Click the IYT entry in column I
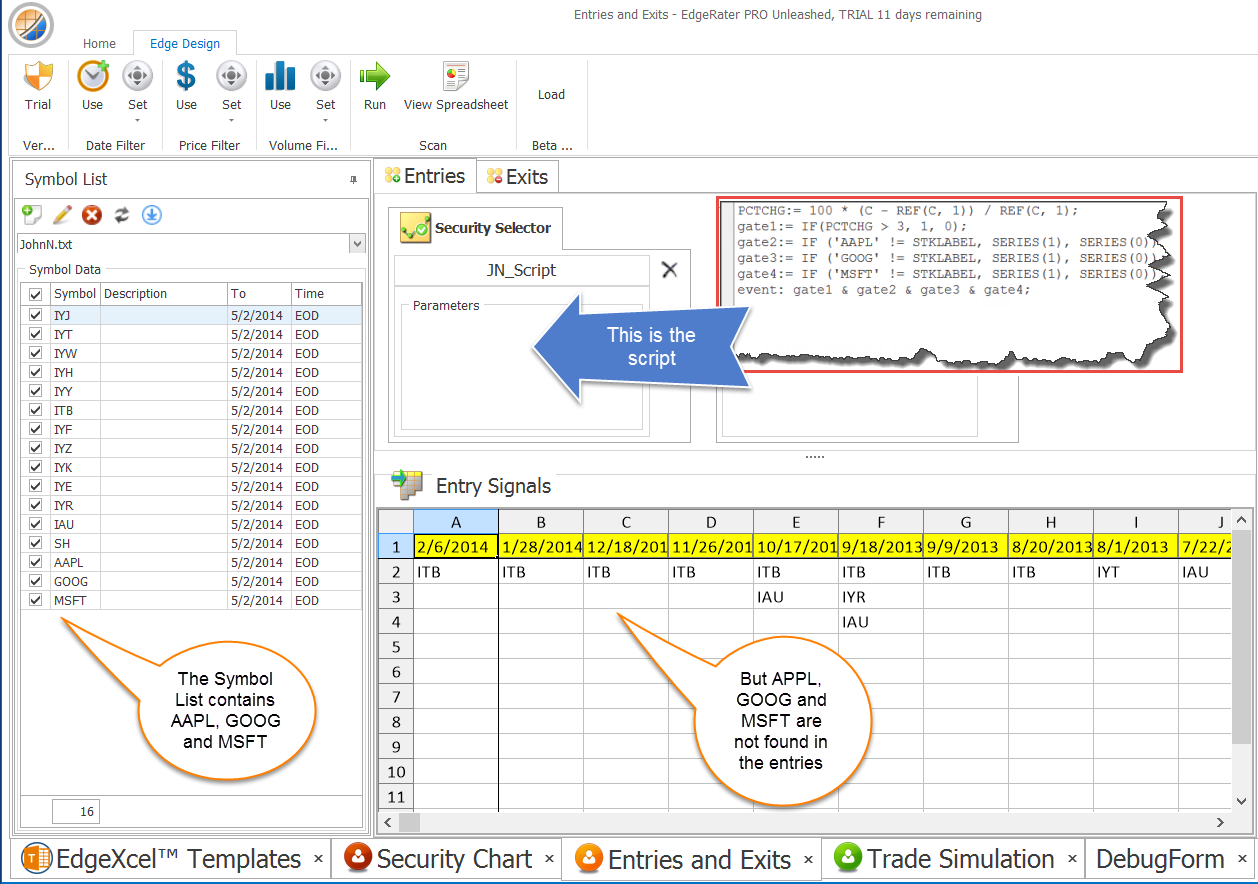The image size is (1258, 884). pos(1136,572)
